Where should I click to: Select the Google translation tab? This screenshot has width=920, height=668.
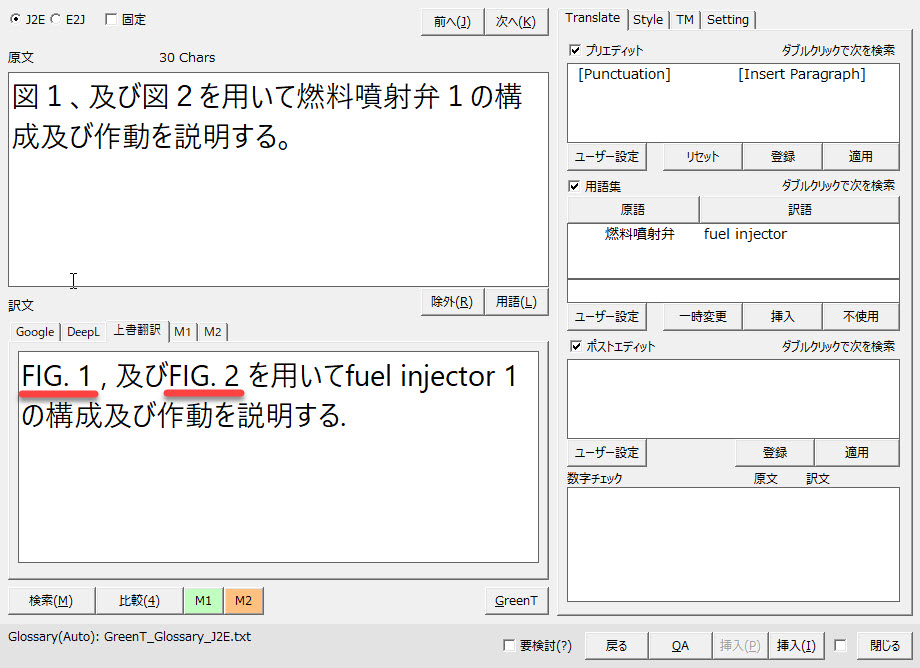(x=35, y=331)
